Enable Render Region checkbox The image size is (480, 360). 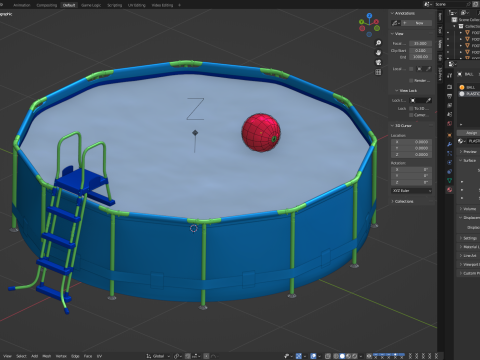411,80
